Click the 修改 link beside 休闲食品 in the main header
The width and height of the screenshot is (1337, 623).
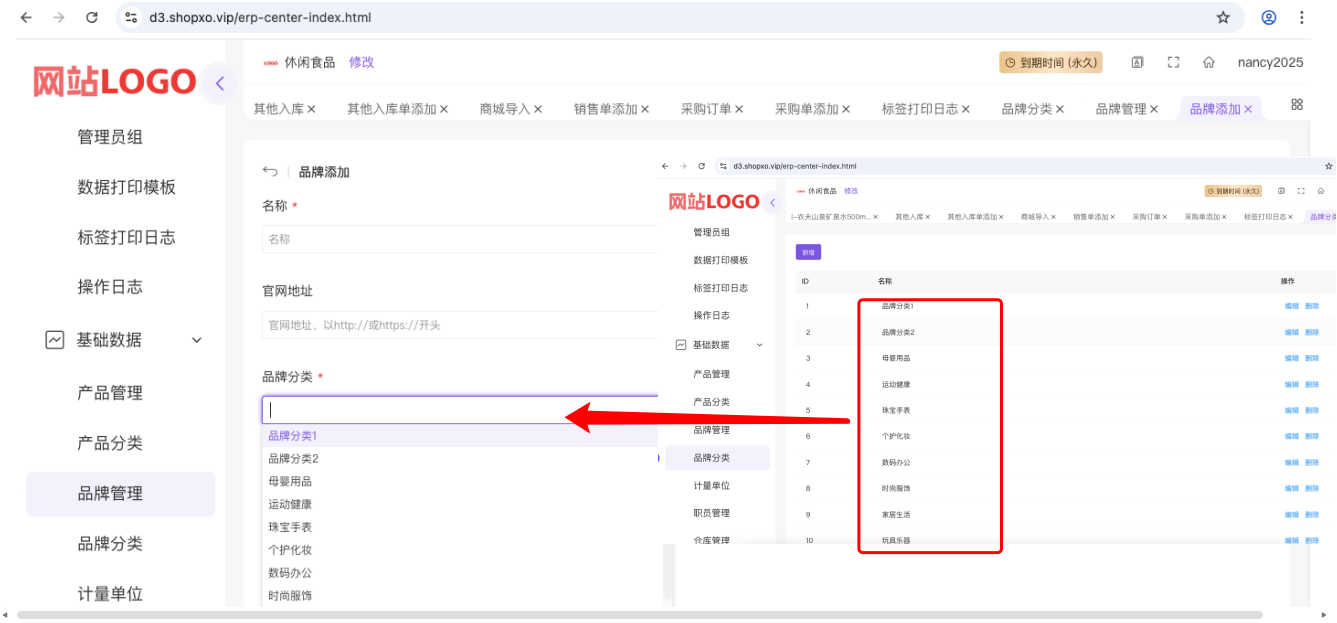pos(361,62)
